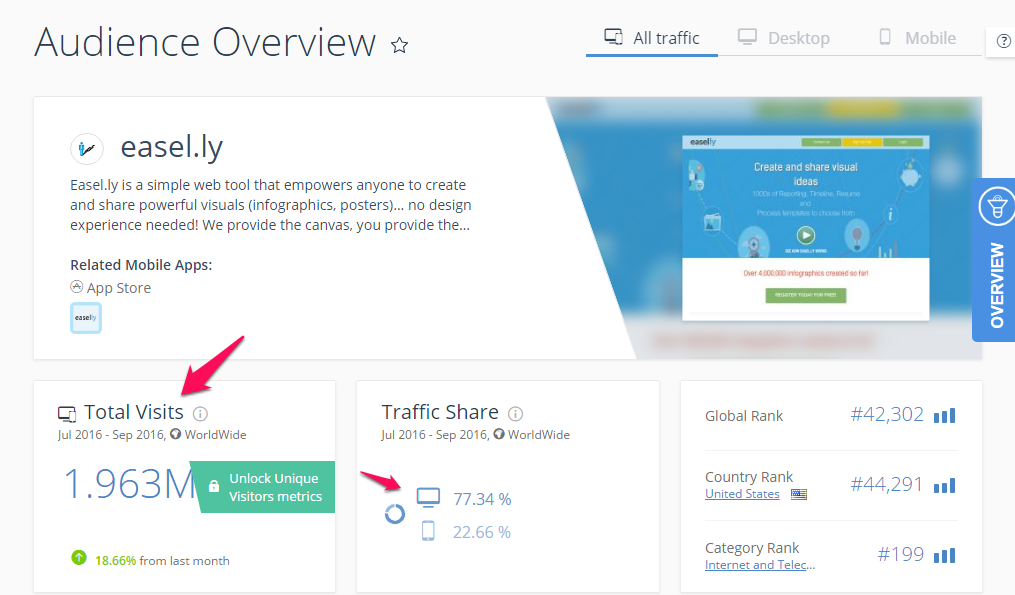Click the 77.34 % desktop share value
This screenshot has height=595, width=1015.
482,499
